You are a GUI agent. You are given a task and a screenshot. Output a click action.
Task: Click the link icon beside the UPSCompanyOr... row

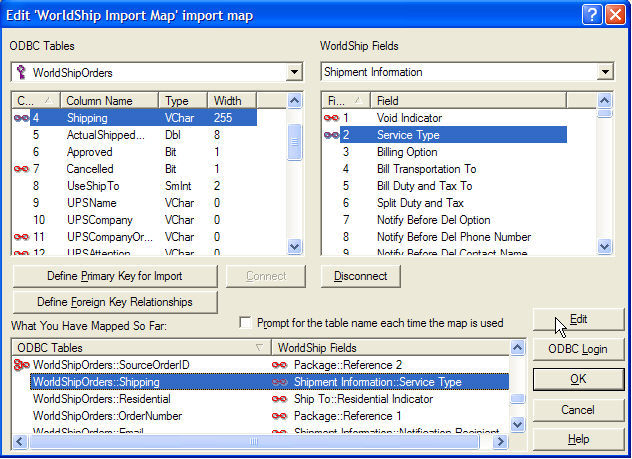[21, 237]
